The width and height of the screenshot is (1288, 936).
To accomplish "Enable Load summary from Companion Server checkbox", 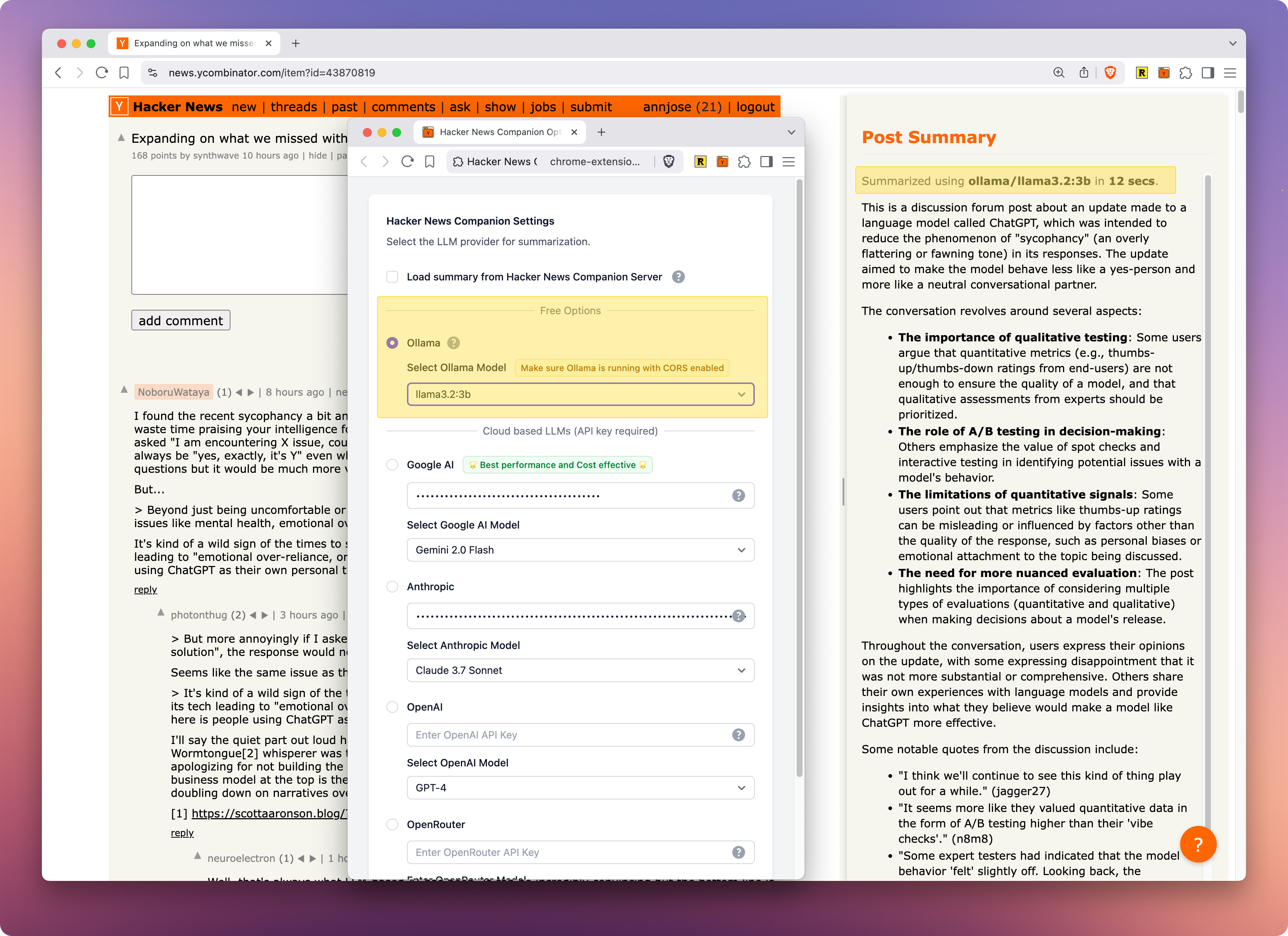I will click(392, 277).
